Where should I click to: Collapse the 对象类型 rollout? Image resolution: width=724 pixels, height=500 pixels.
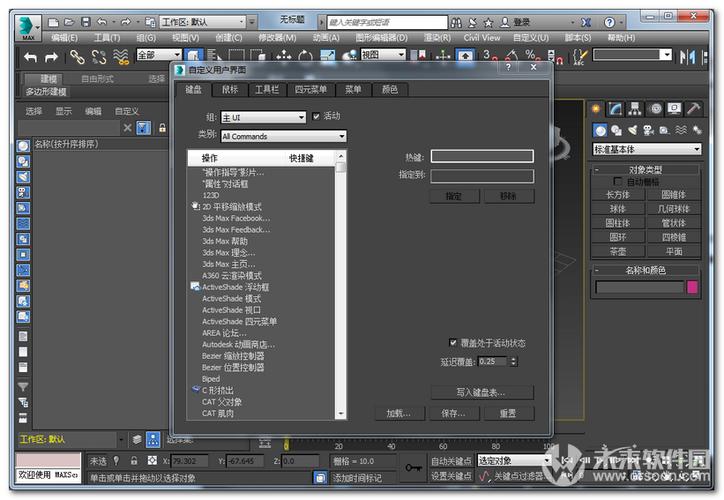click(x=646, y=169)
